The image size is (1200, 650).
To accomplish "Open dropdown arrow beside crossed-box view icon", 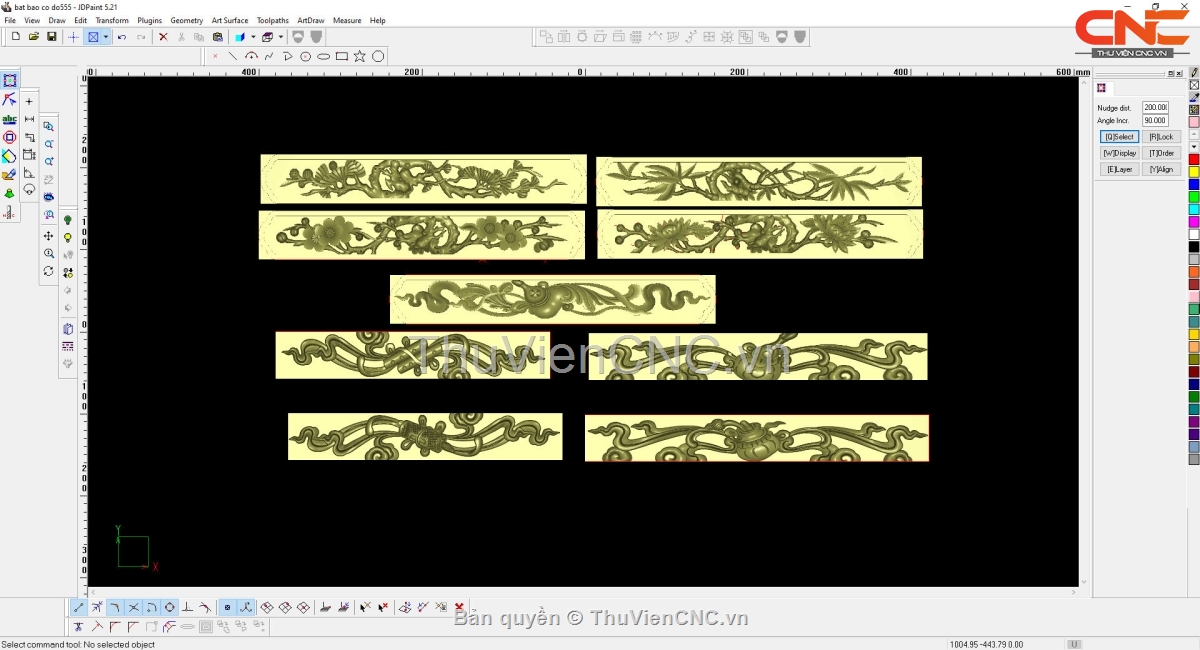I will coord(105,37).
